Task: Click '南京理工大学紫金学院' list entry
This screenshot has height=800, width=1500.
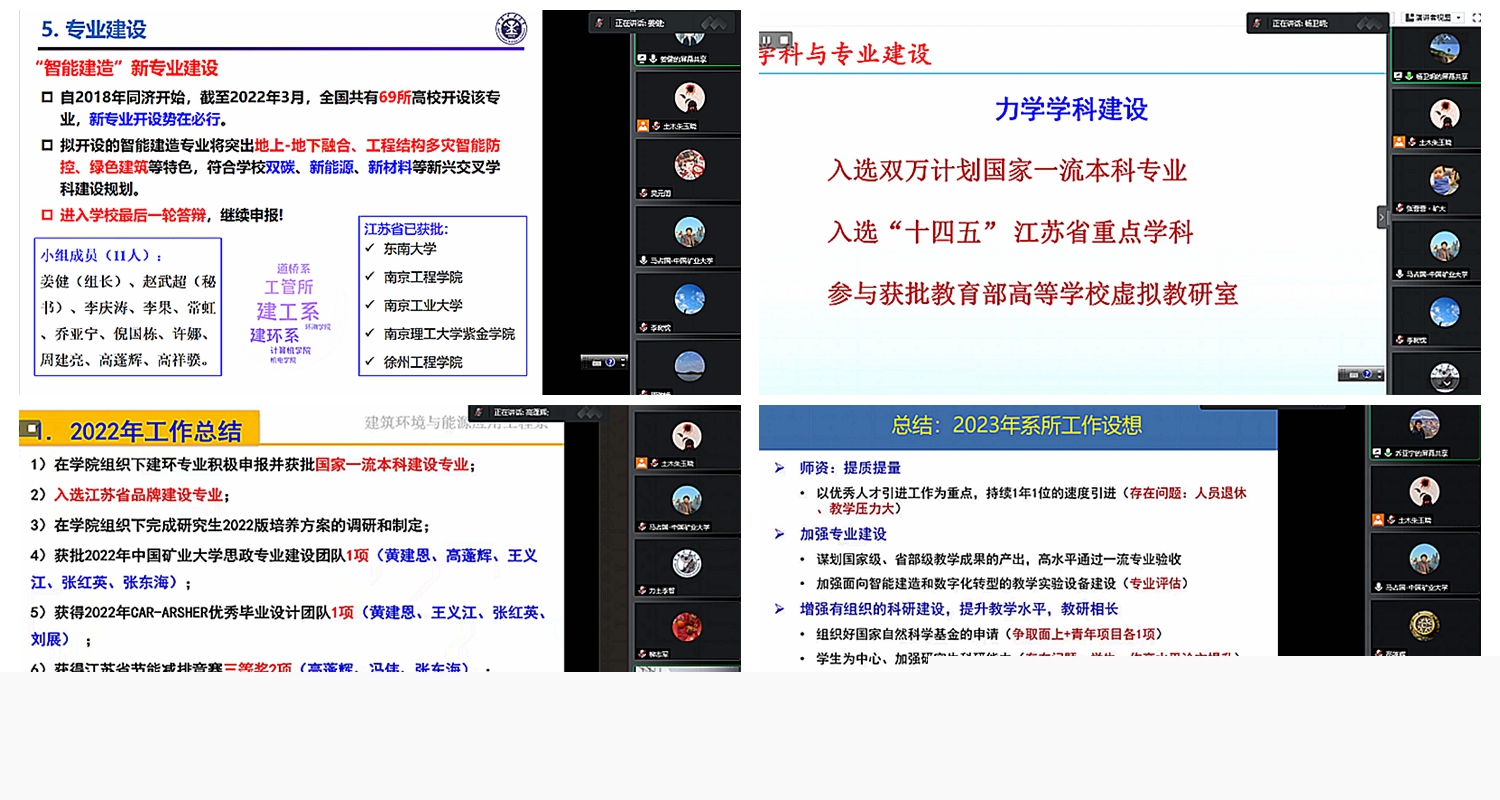Action: coord(449,334)
